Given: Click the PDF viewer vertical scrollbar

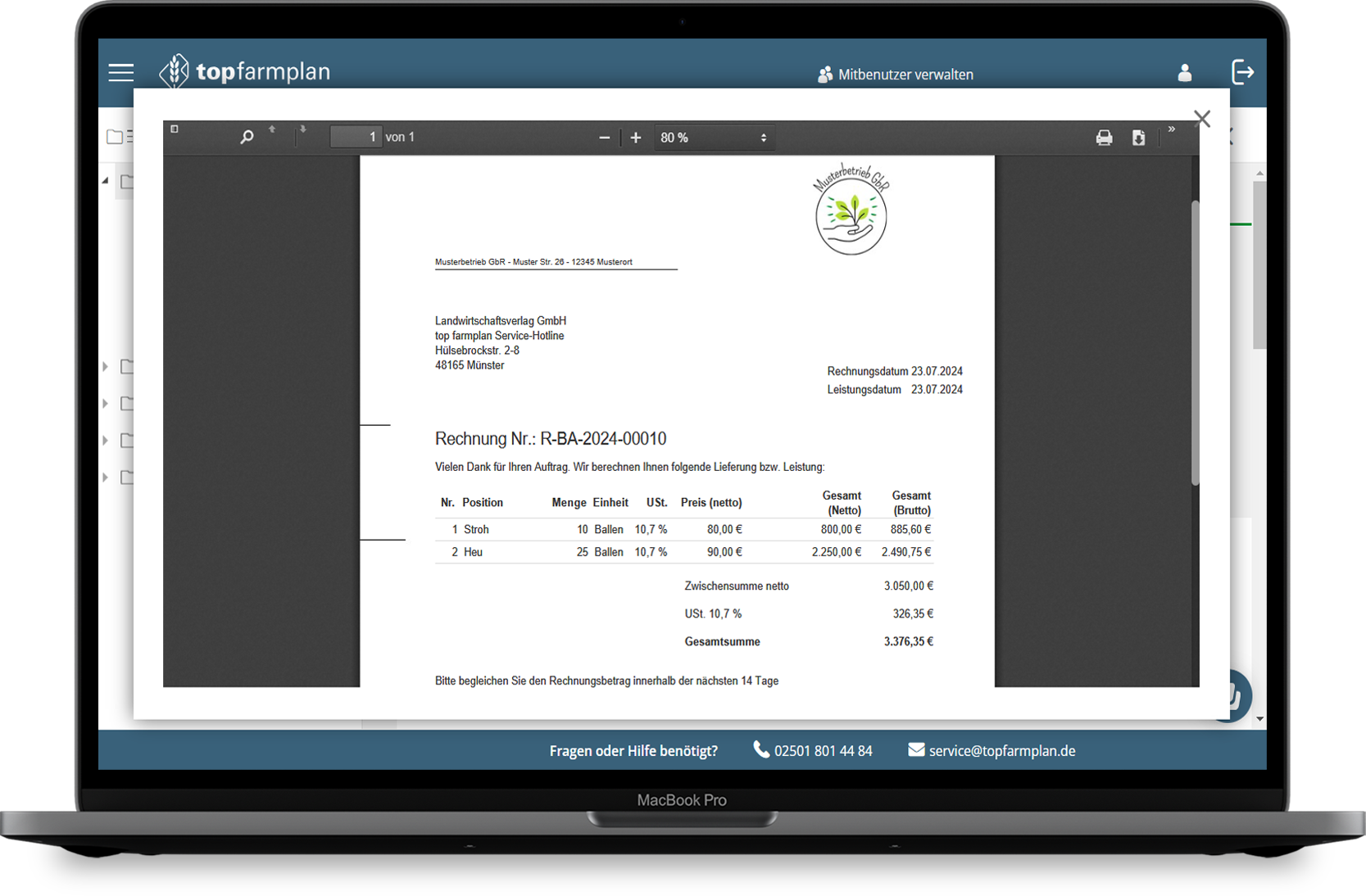Looking at the screenshot, I should pos(1195,342).
